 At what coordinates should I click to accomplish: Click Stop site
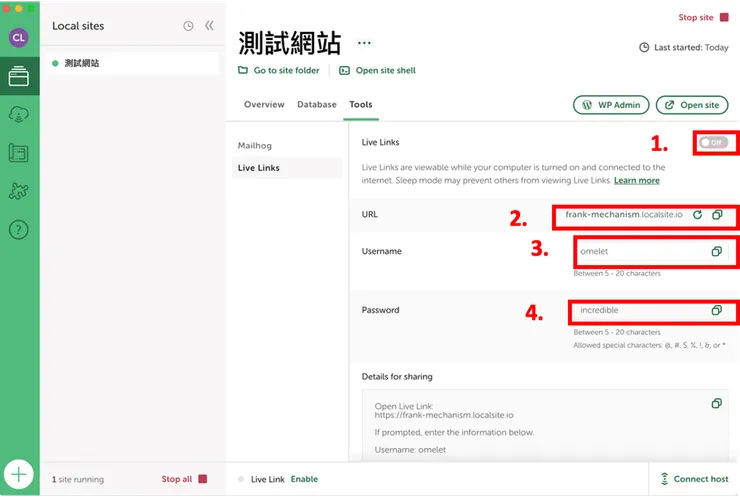click(x=703, y=17)
